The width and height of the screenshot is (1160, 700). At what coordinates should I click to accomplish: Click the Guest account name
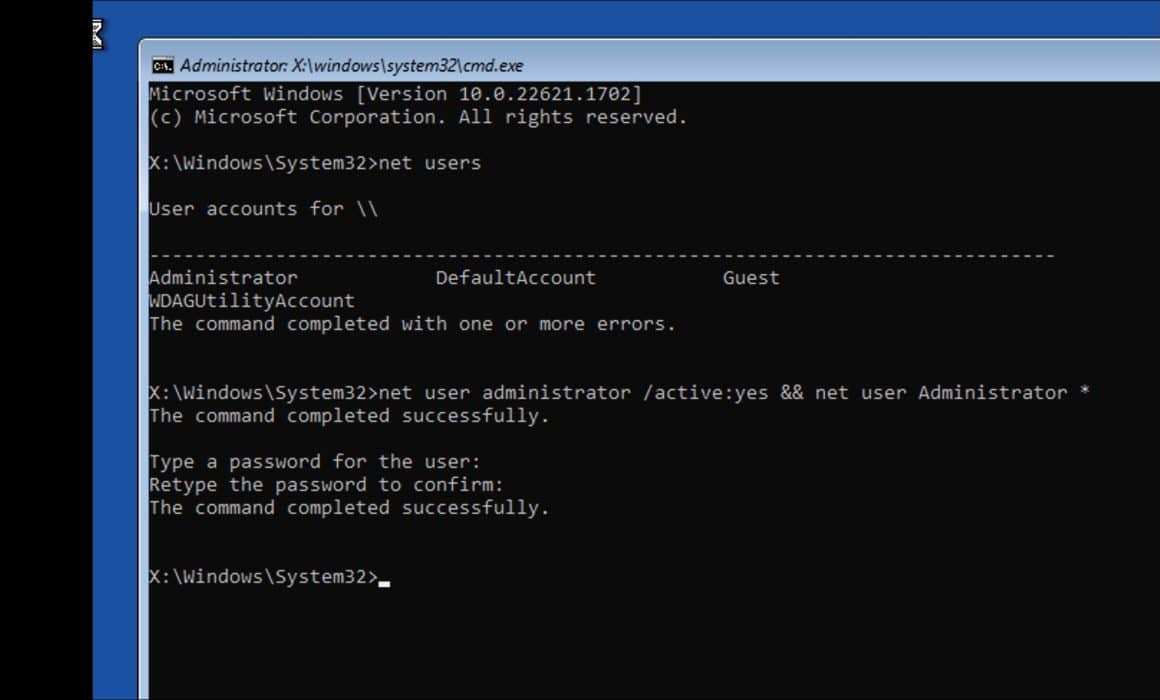click(750, 277)
